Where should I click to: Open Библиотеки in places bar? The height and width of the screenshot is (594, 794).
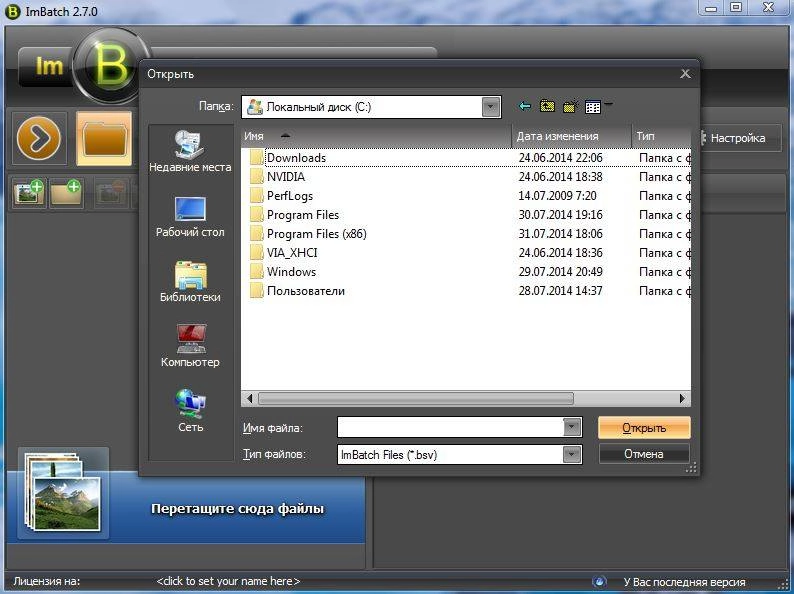tap(190, 282)
